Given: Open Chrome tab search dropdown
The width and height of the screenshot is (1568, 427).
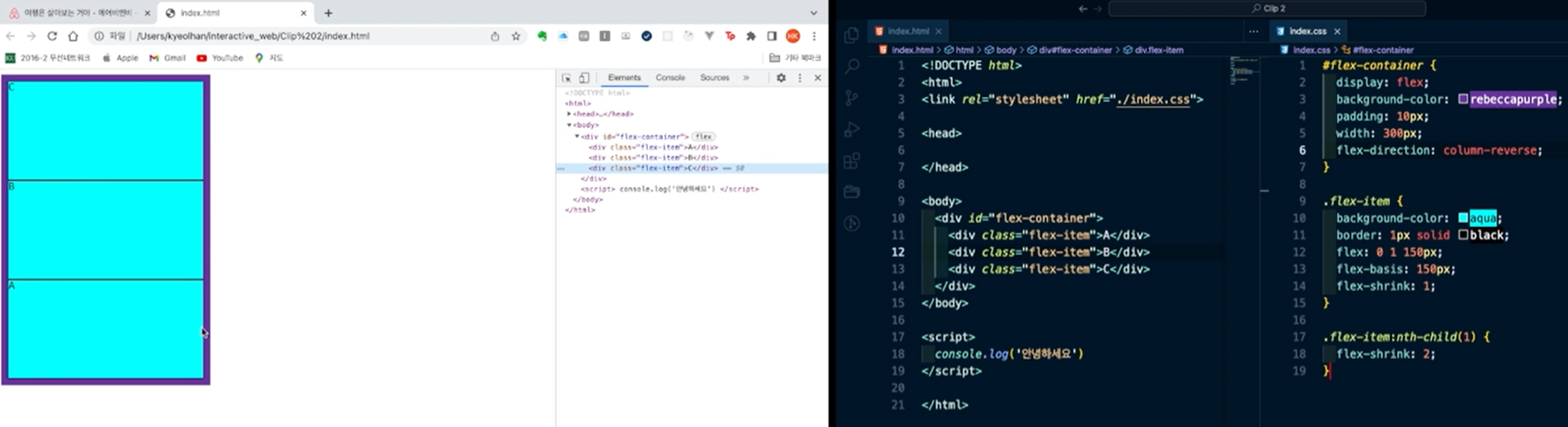Looking at the screenshot, I should tap(813, 13).
